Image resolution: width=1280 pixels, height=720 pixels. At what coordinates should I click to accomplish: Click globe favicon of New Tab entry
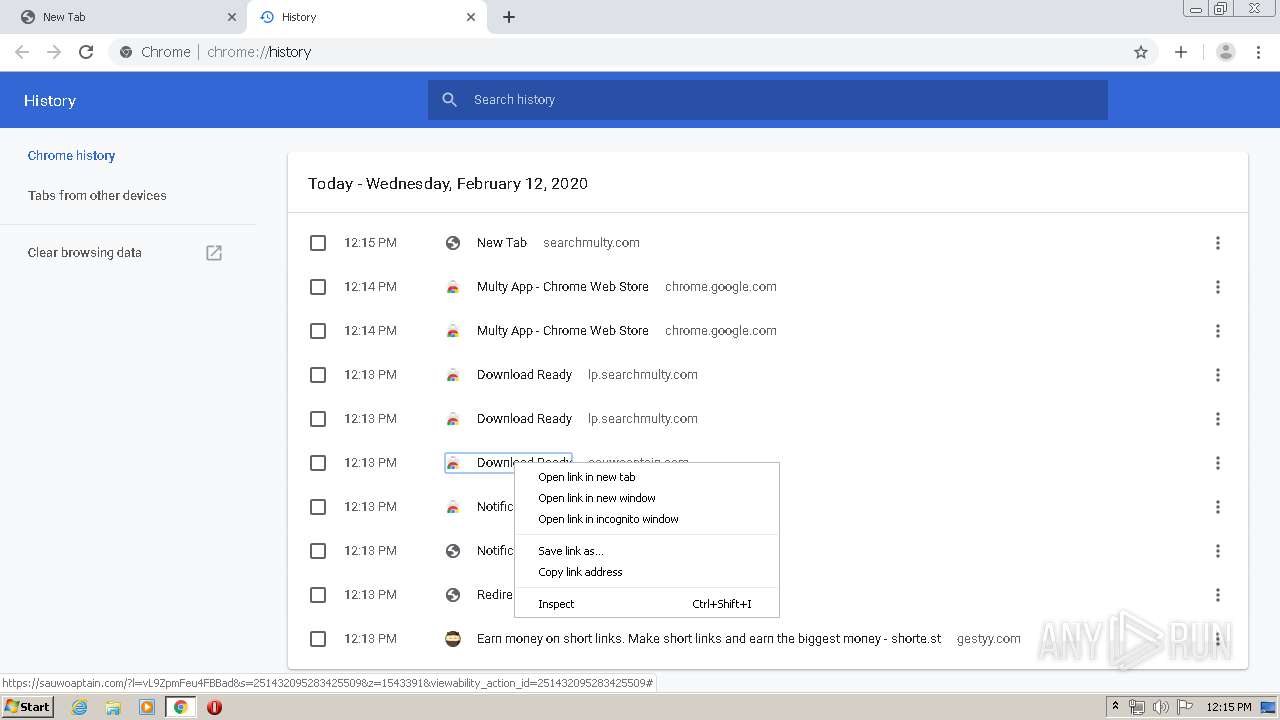(453, 243)
